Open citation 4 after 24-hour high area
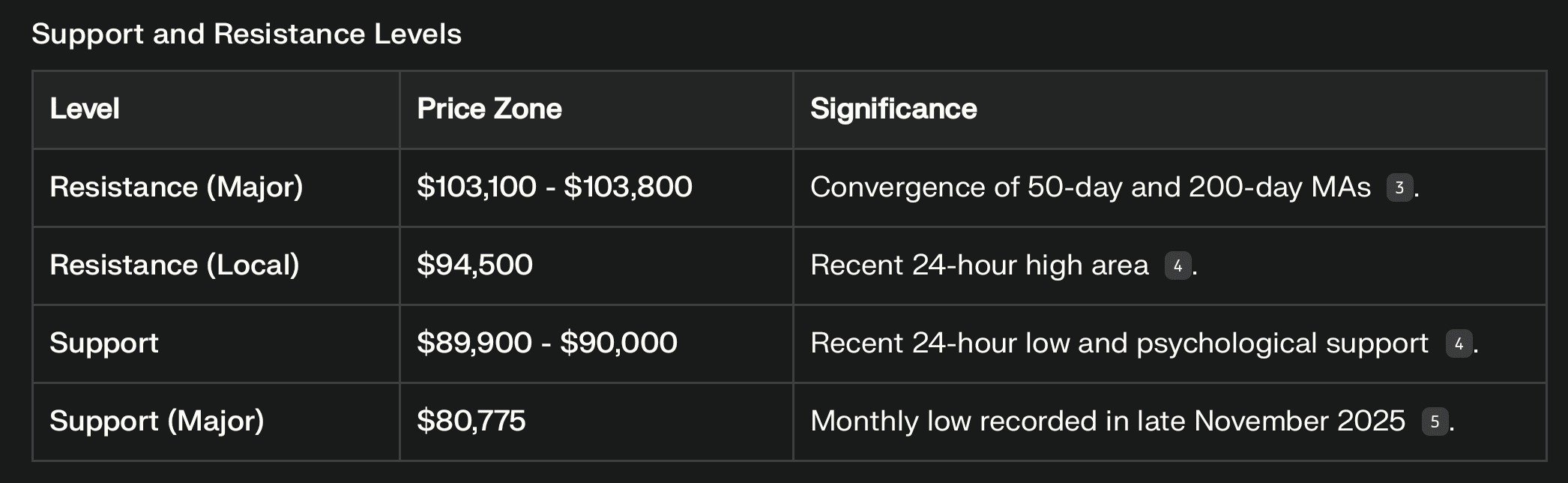1568x483 pixels. (1177, 265)
